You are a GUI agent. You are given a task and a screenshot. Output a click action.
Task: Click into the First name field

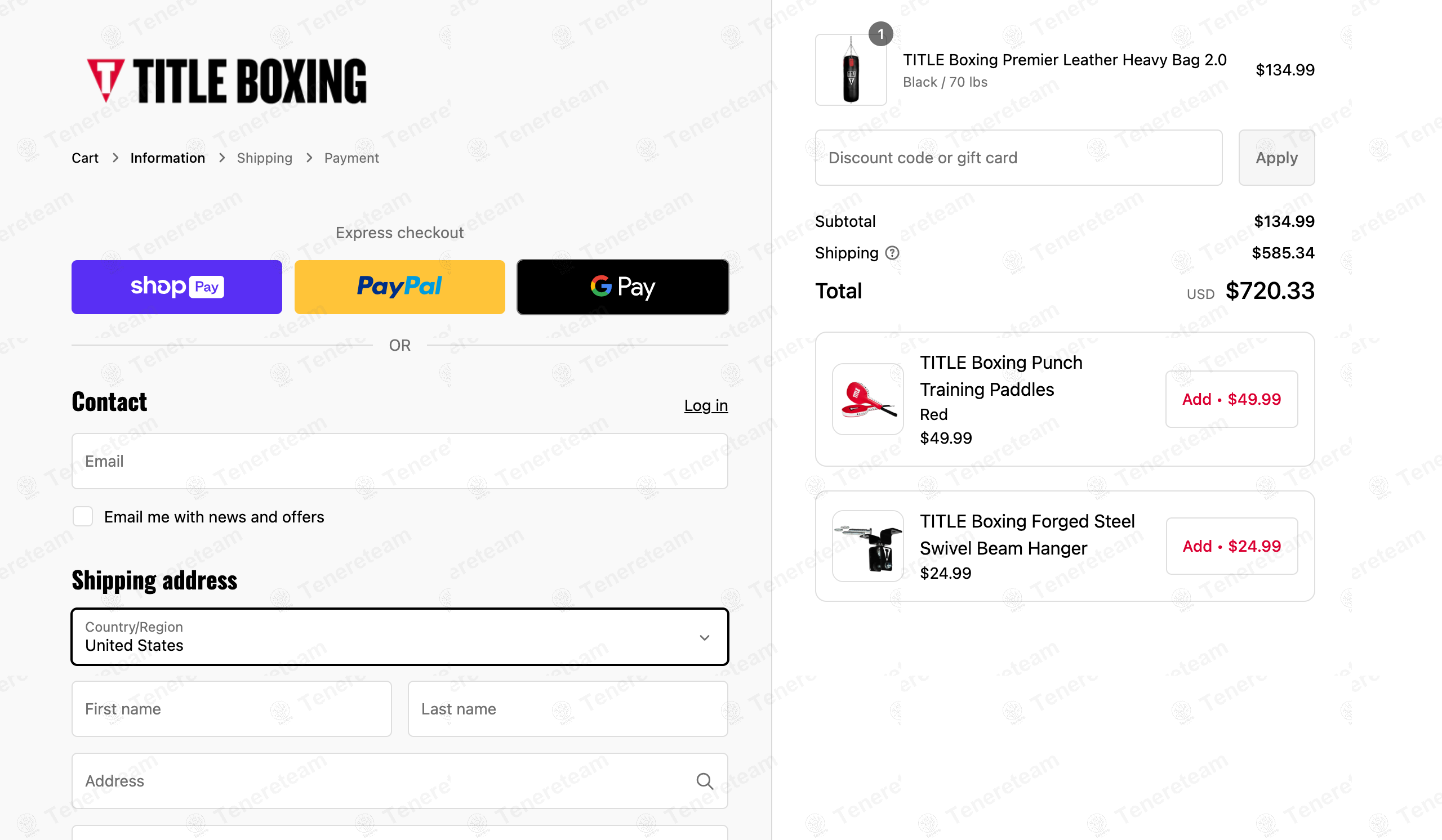click(231, 709)
